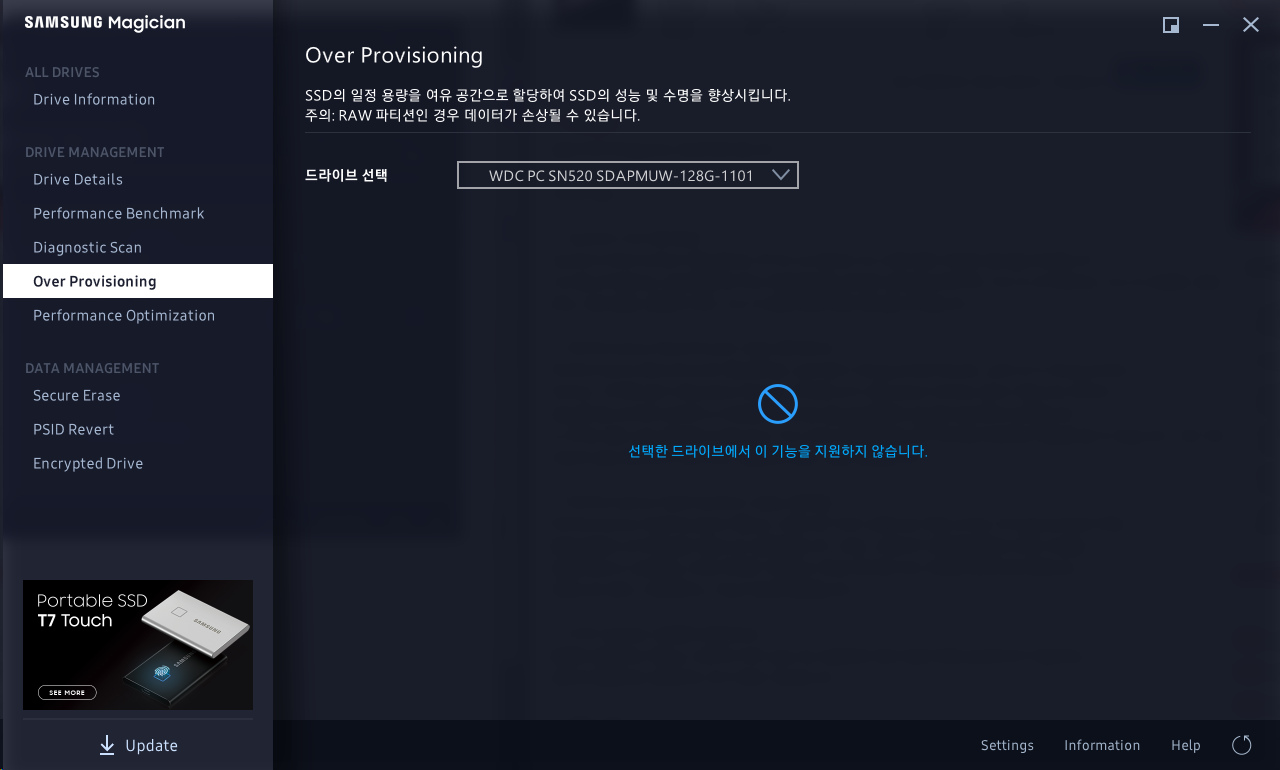Open Performance Optimization page
Screen dimensions: 1280x770
pos(124,316)
